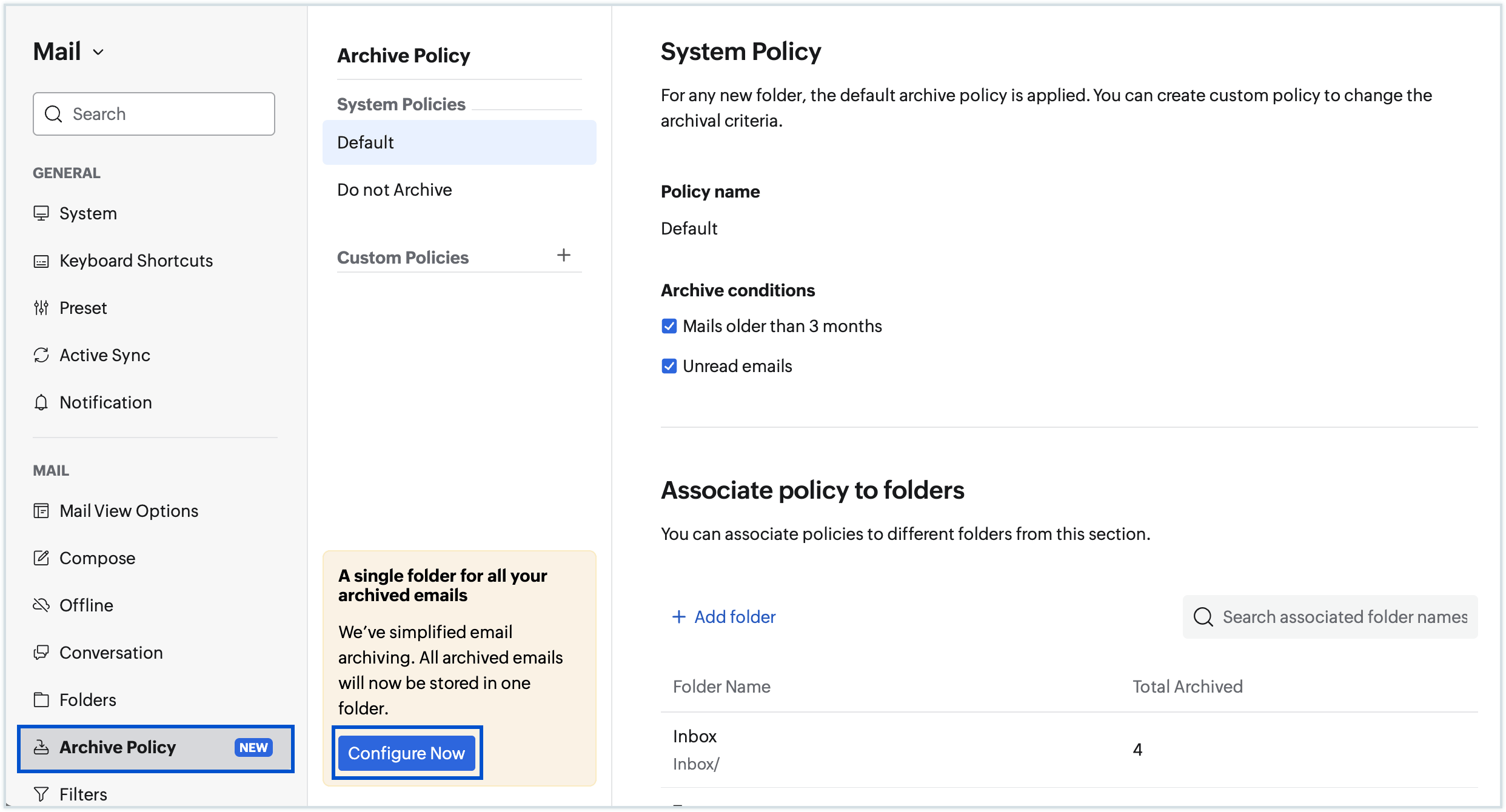Focus the settings Search field
Image resolution: width=1506 pixels, height=812 pixels.
point(154,114)
